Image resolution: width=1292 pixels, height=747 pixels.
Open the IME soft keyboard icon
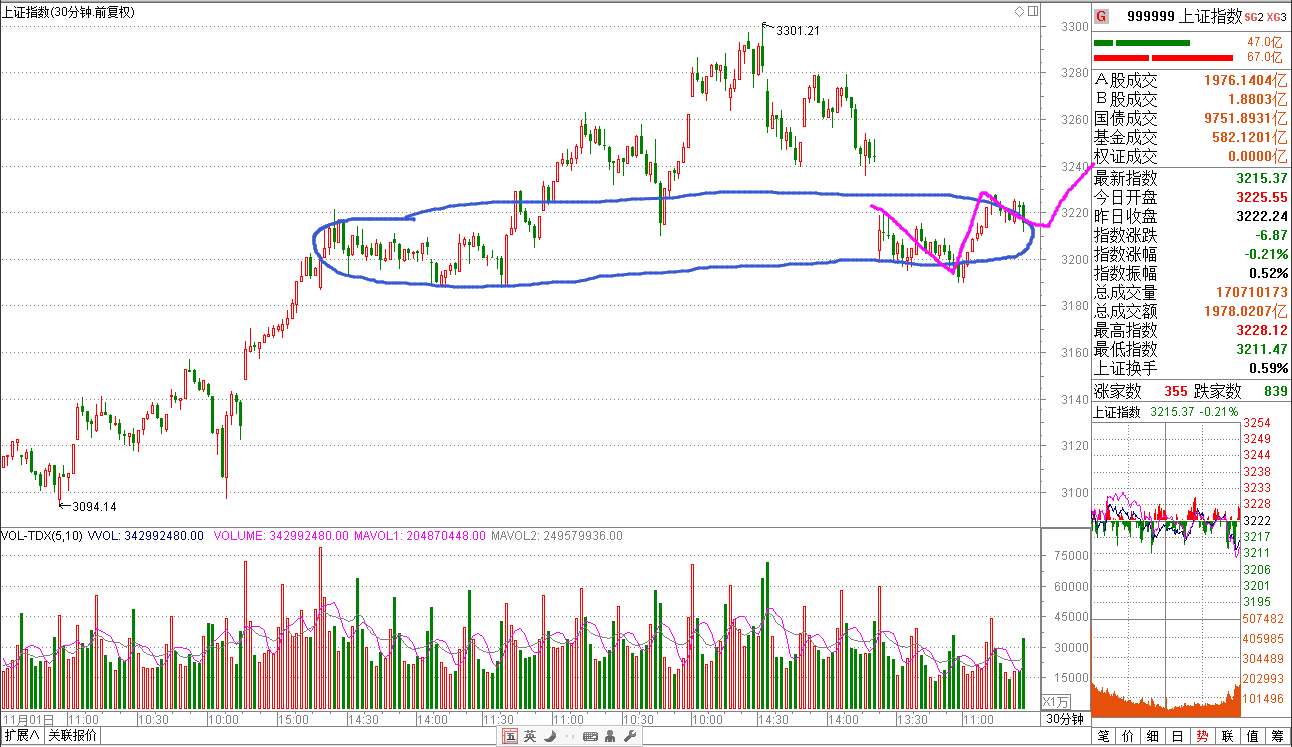click(x=590, y=737)
